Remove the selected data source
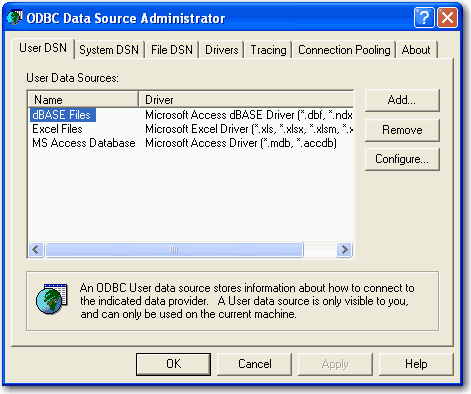471x394 pixels. point(402,130)
